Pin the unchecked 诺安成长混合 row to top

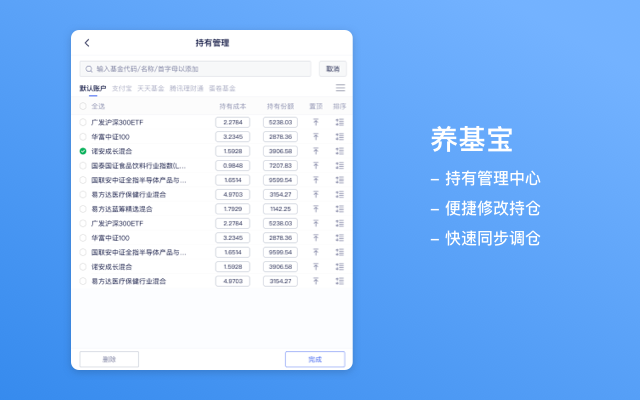coord(316,267)
